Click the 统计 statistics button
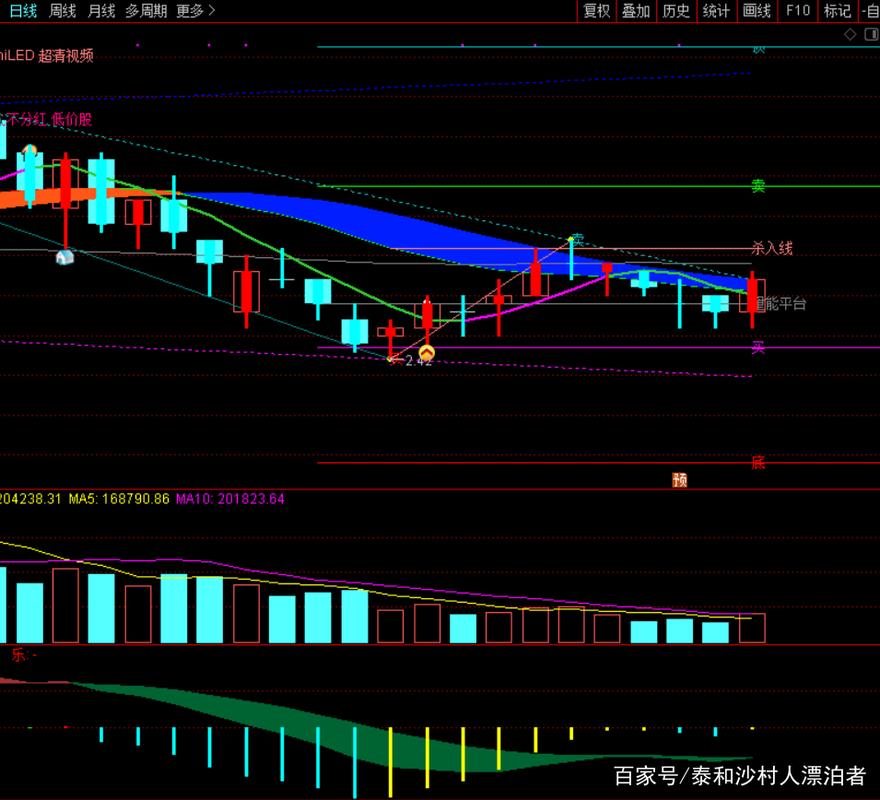Screen dimensions: 880x800 pos(716,11)
